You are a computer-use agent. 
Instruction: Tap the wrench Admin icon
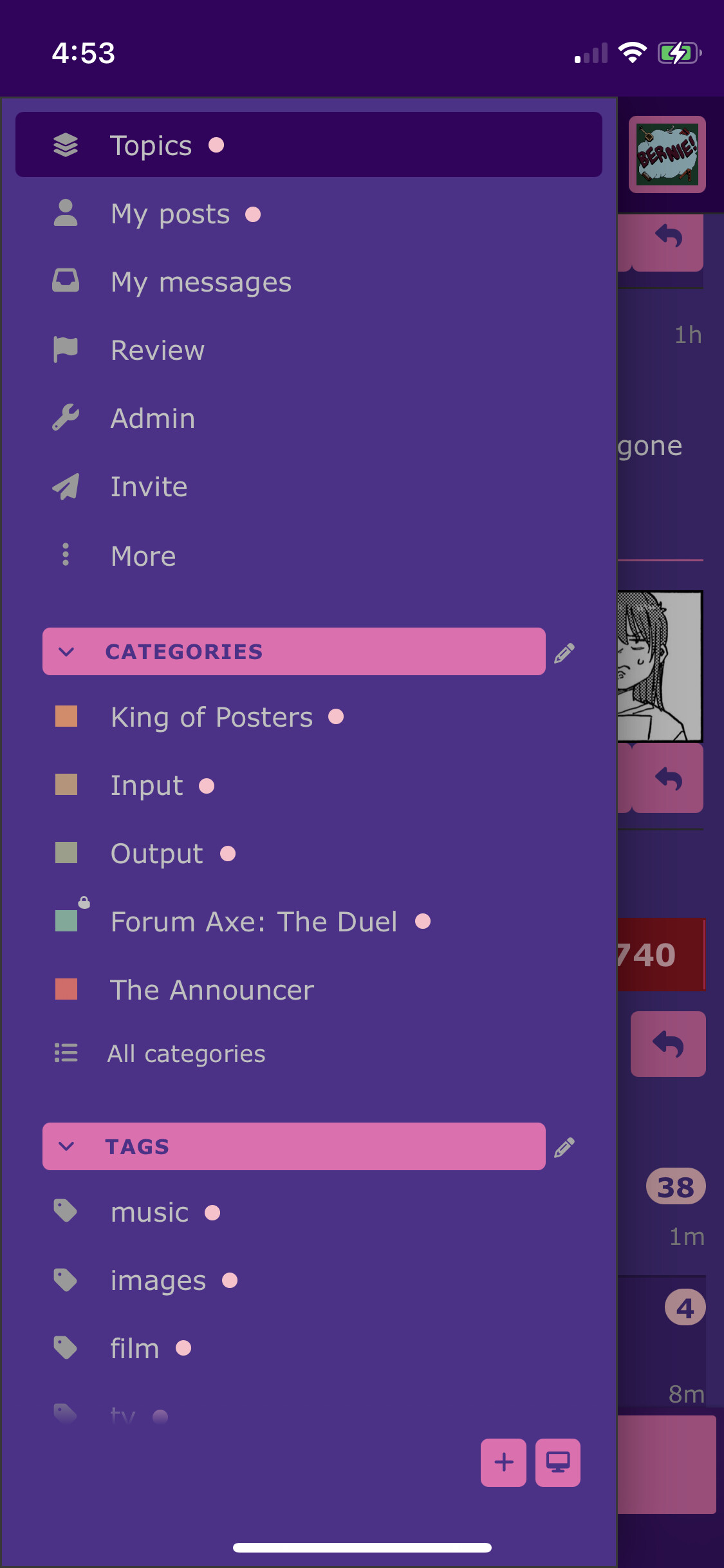coord(66,418)
